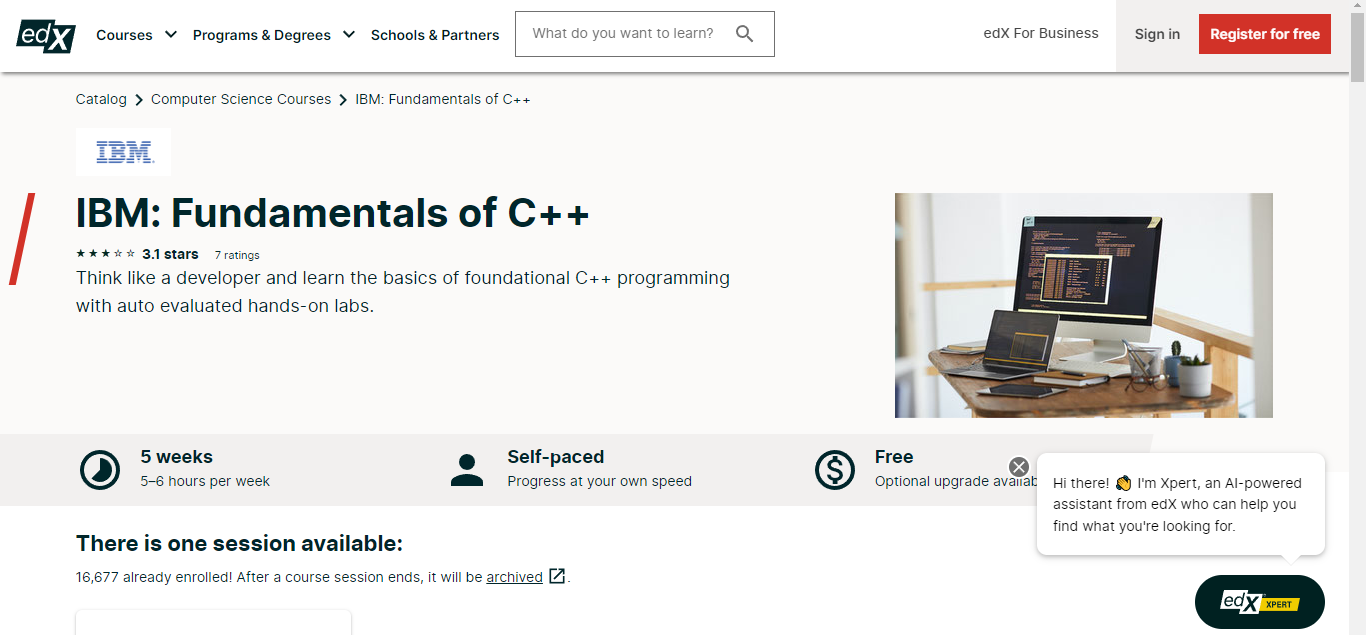Image resolution: width=1366 pixels, height=635 pixels.
Task: Open the IBM partner logo
Action: pos(124,152)
